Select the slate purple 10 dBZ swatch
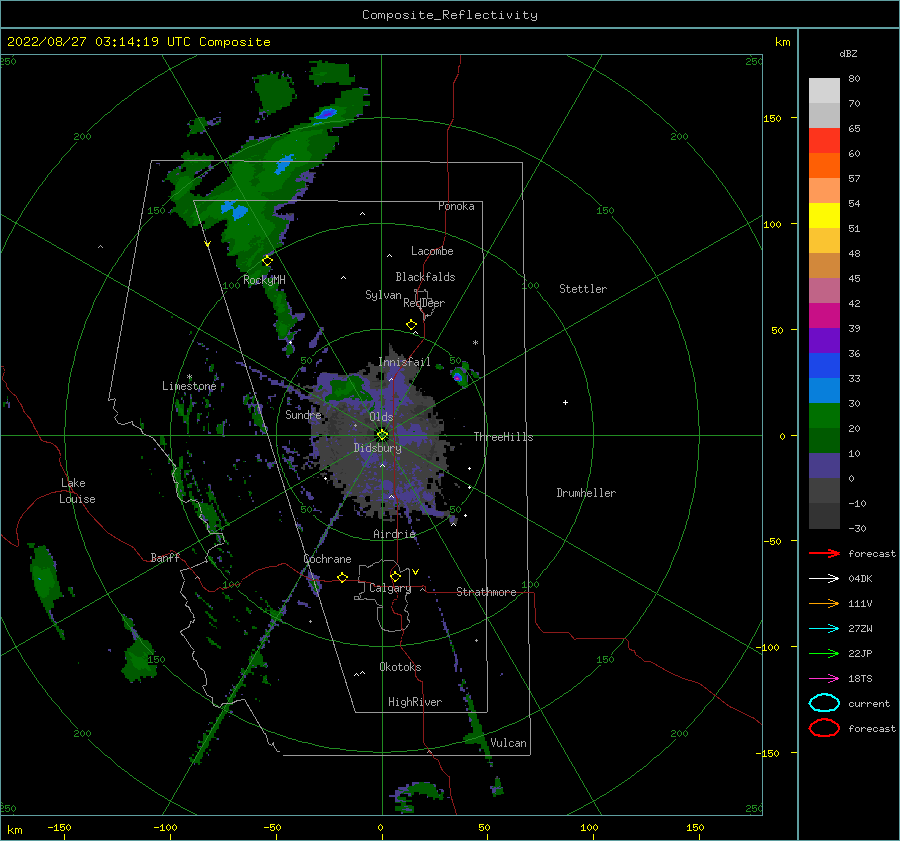Screen dimensions: 900x841 [x=824, y=466]
